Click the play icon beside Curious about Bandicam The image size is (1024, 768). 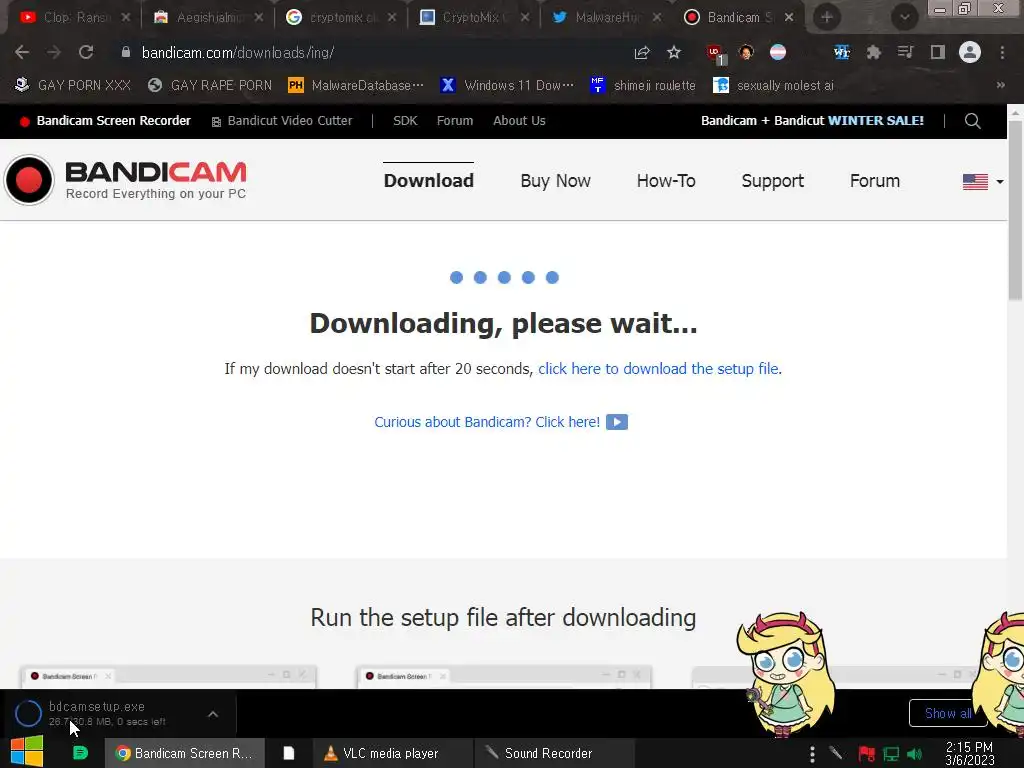point(616,422)
